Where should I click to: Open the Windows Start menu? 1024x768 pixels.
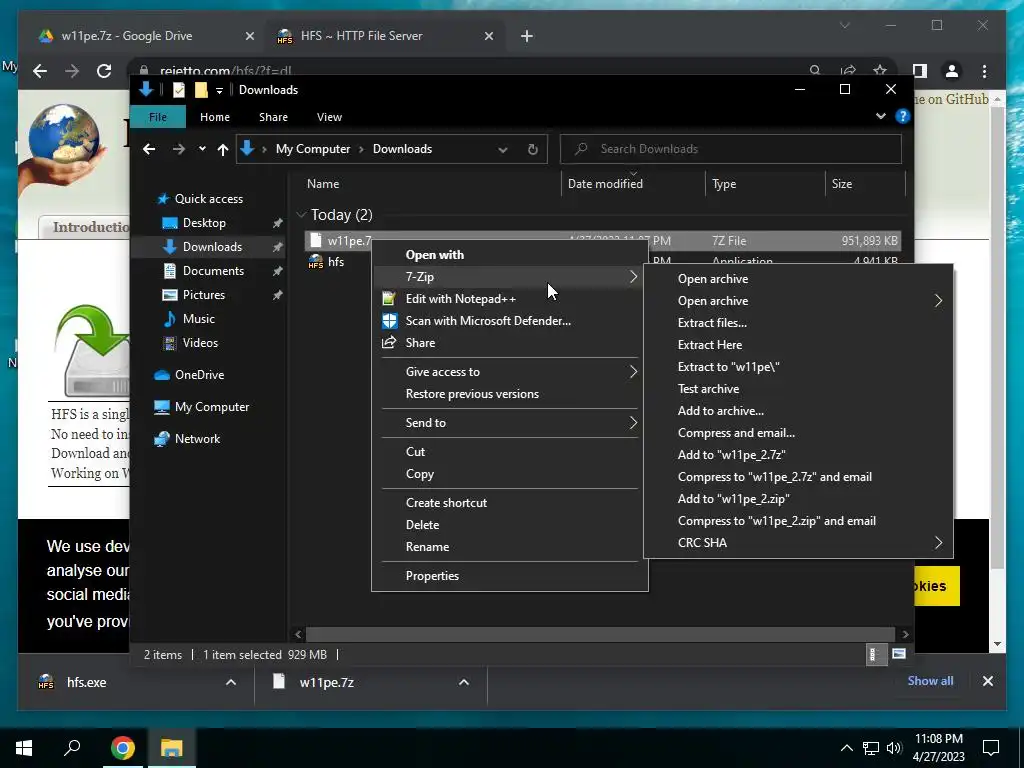(x=24, y=748)
